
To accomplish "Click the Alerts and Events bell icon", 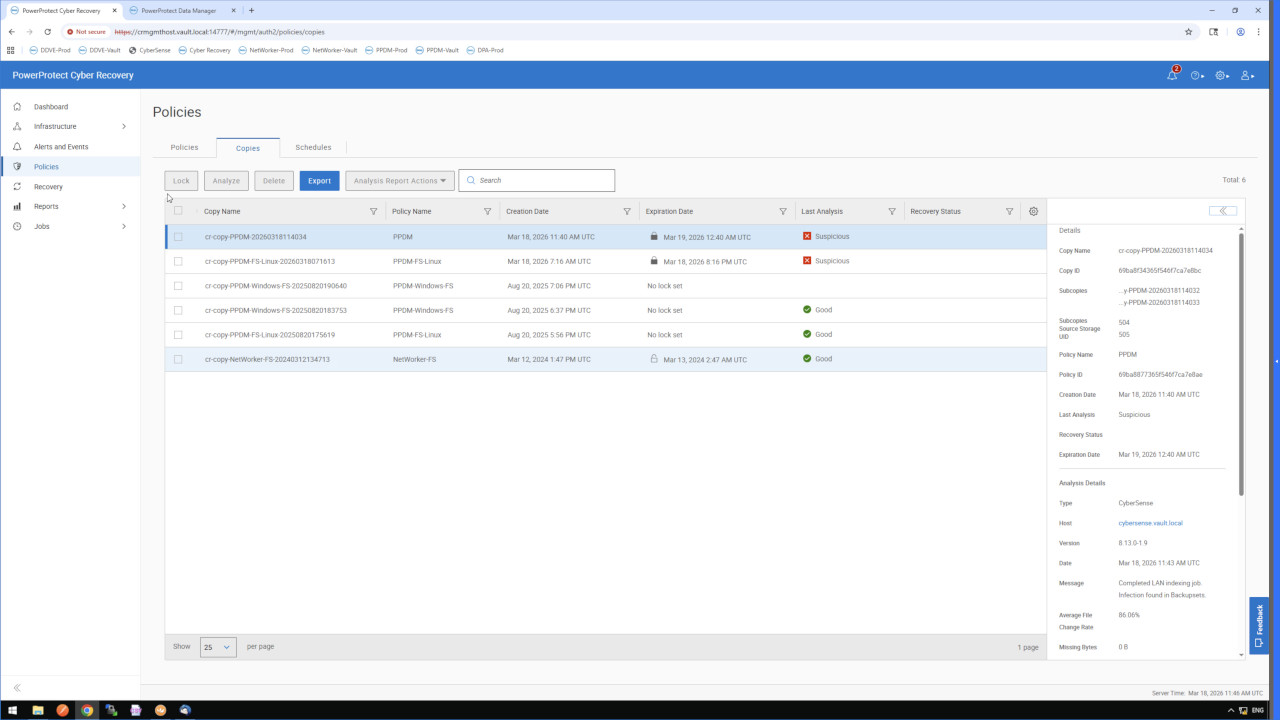I will (17, 147).
